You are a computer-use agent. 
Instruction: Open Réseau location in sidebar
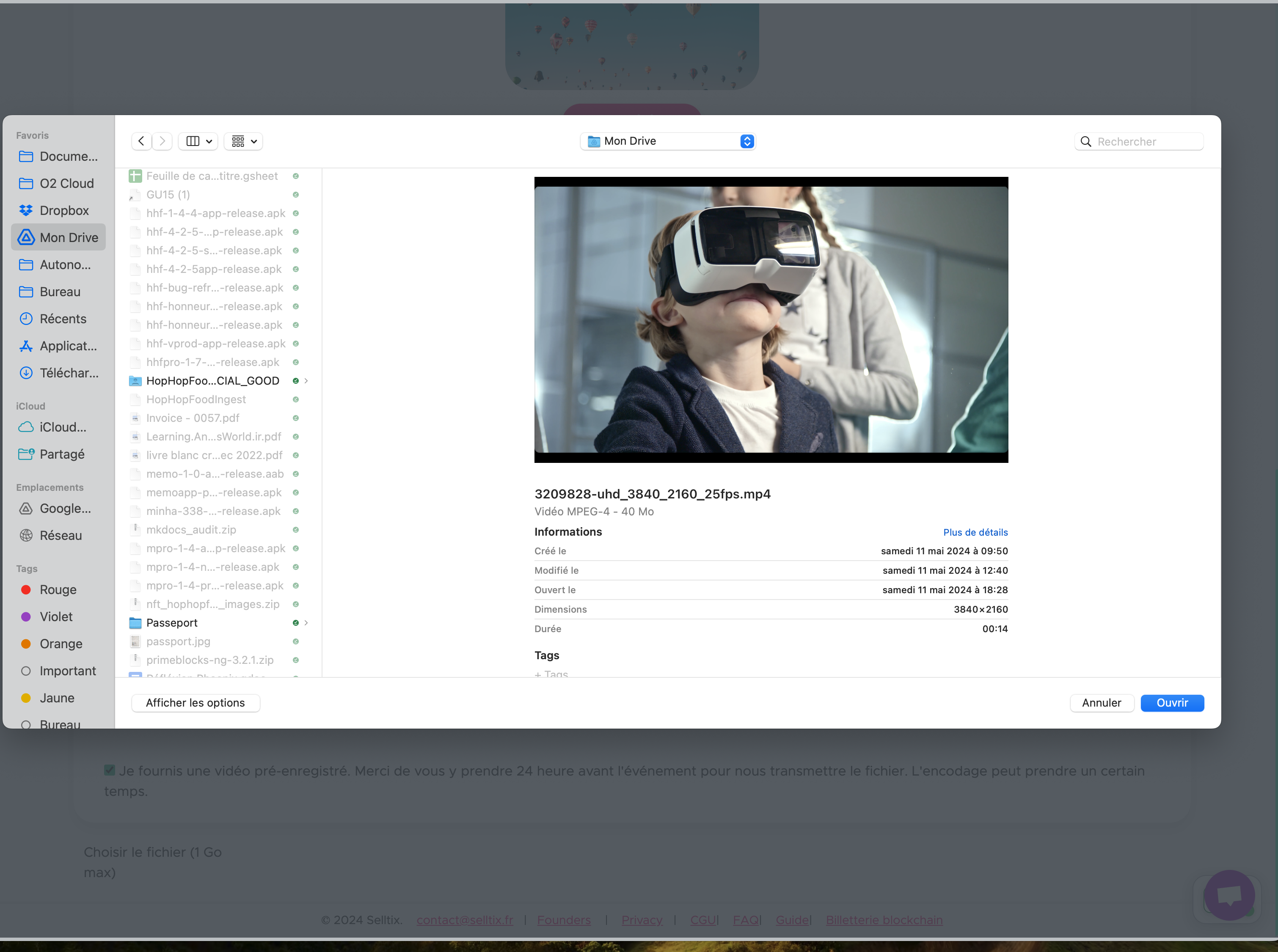click(60, 535)
